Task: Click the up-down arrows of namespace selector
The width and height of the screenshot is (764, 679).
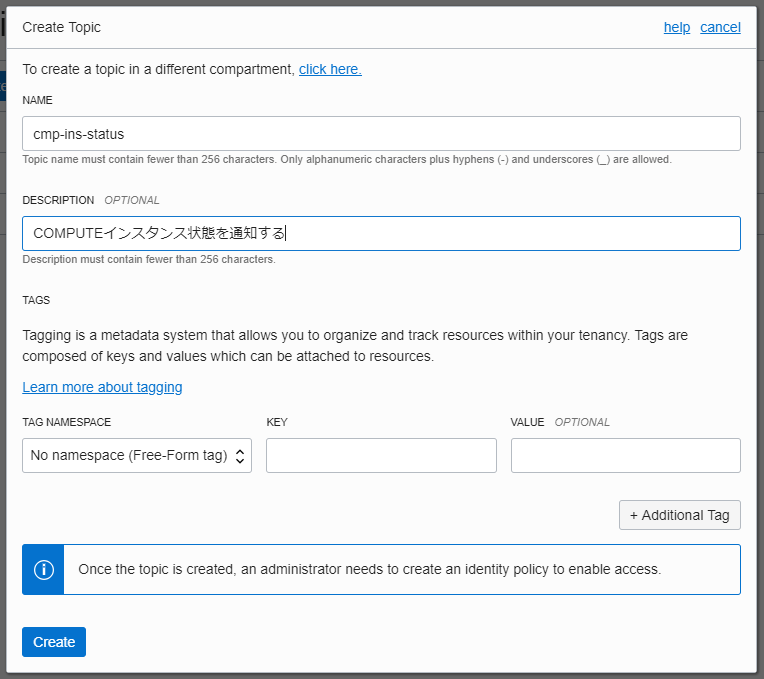Action: 240,456
